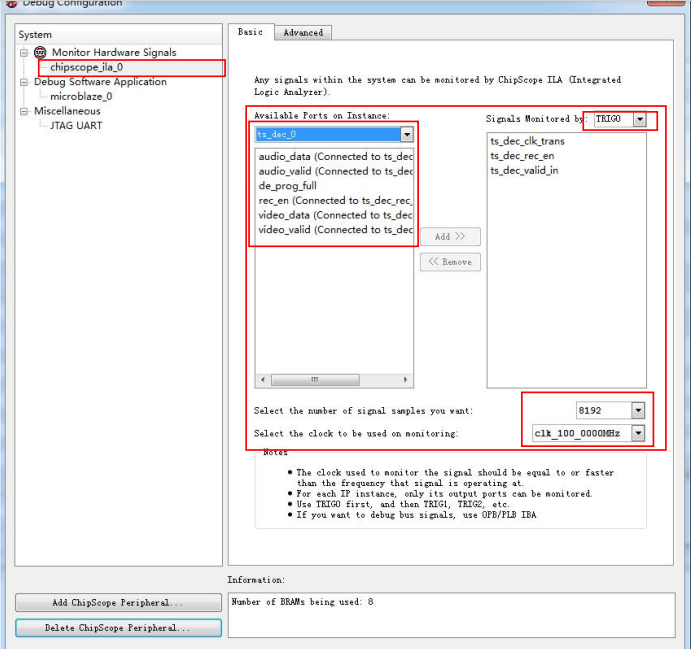The height and width of the screenshot is (649, 692).
Task: Open the clk_100_0000MHz clock dropdown
Action: click(638, 433)
